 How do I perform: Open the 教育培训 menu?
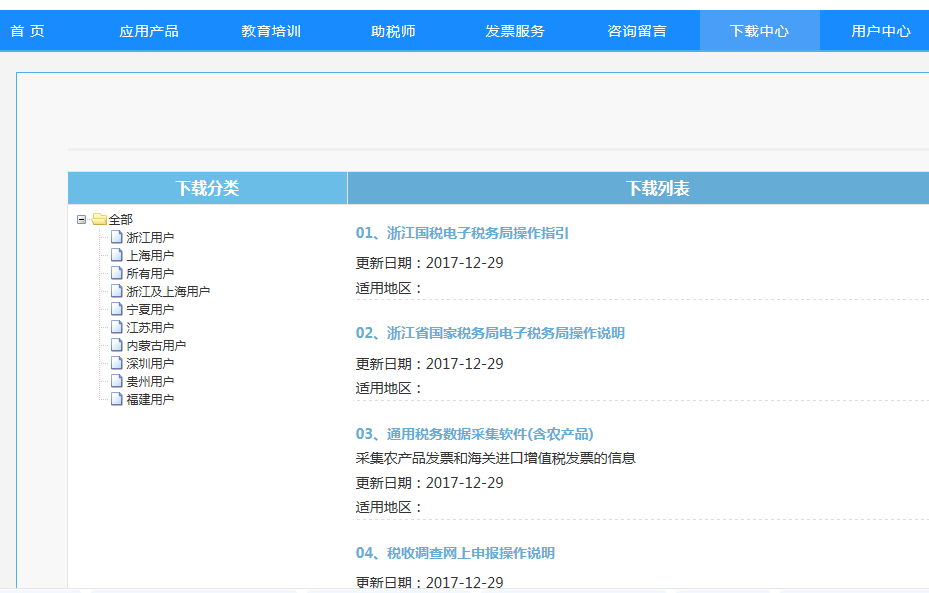coord(271,31)
